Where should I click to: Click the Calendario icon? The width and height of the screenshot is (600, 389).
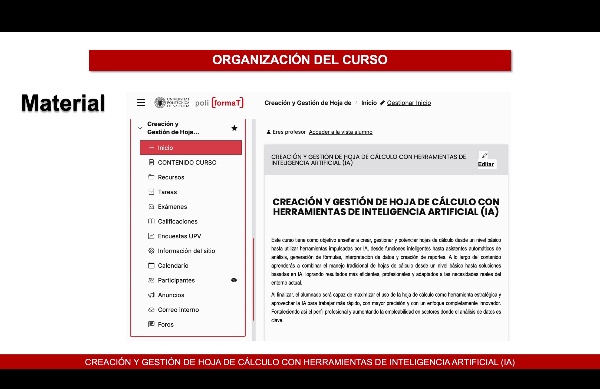pos(151,265)
